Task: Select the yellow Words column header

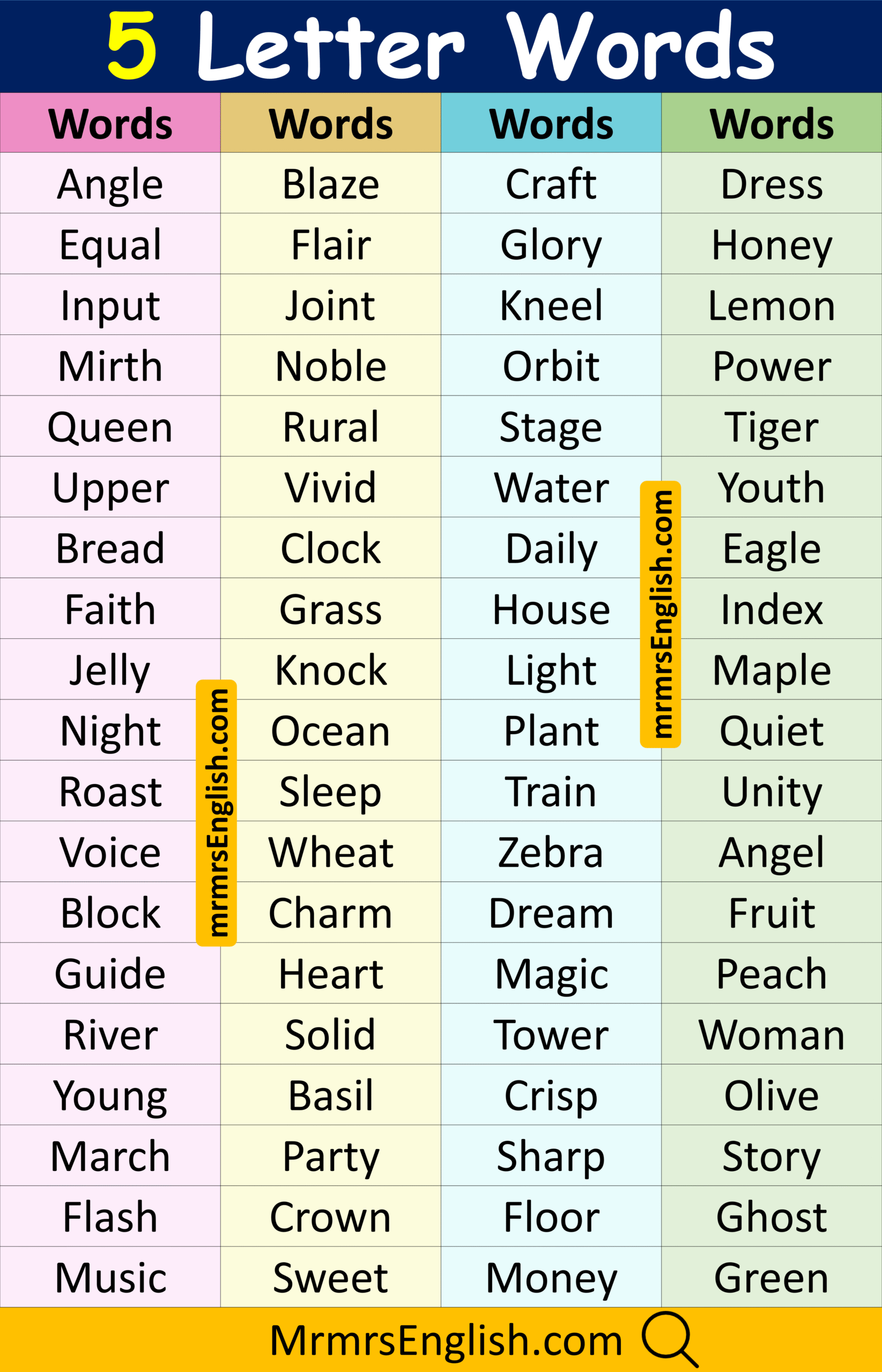Action: pos(330,123)
